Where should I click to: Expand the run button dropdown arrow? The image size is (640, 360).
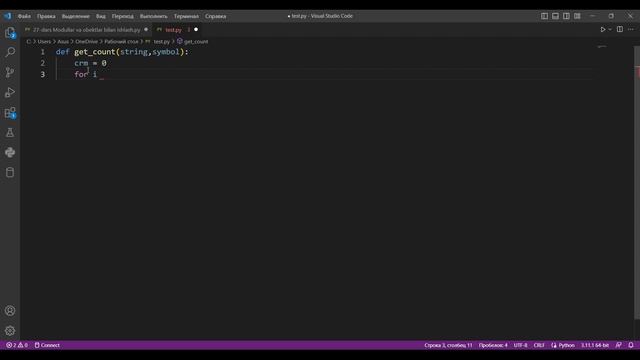click(x=610, y=29)
